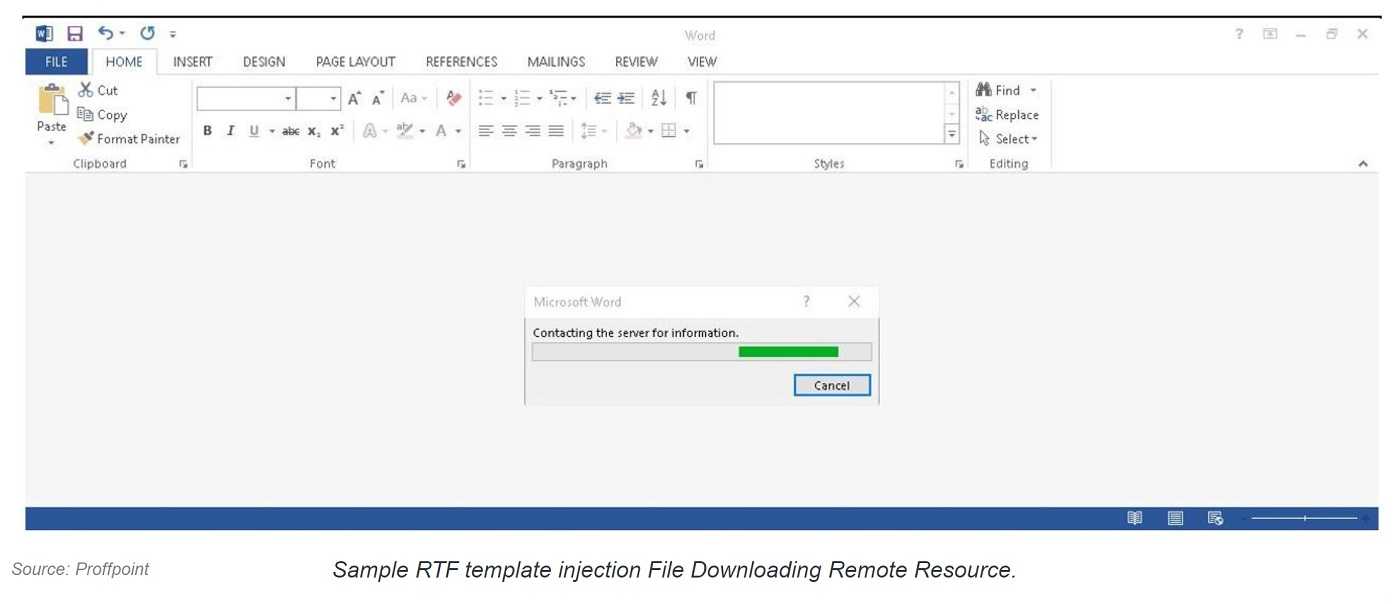The image size is (1400, 604).
Task: Click the dialog's help question mark
Action: point(807,301)
